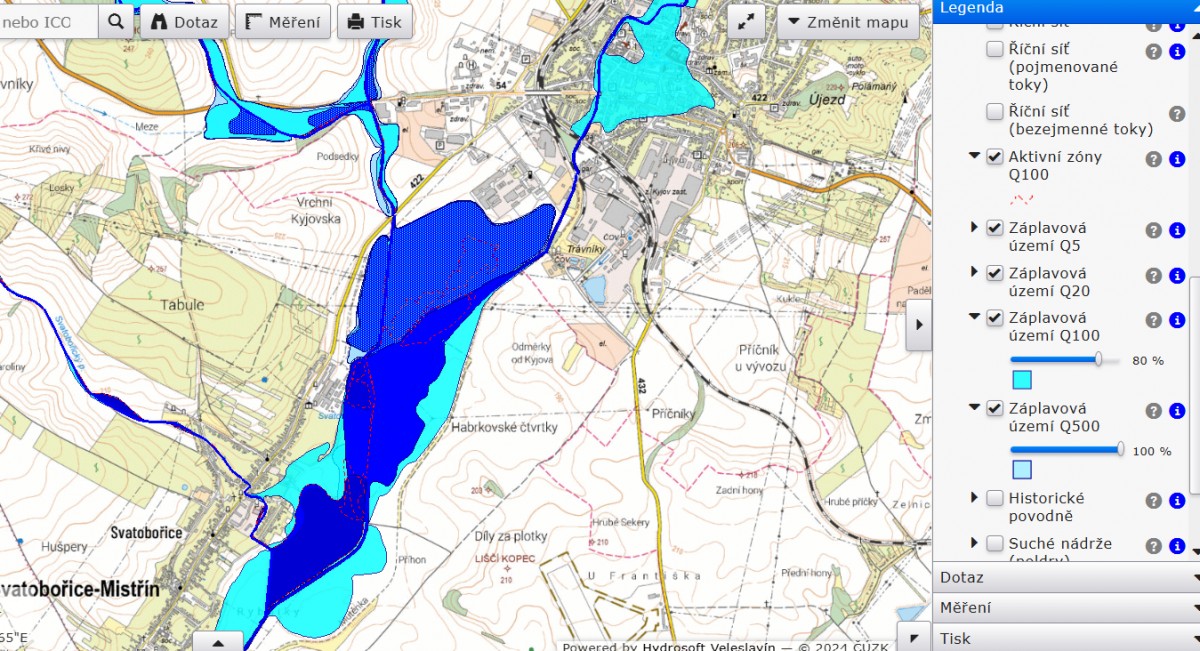Enable Říční síť (bezejmenné toky) checkbox
Viewport: 1200px width, 651px height.
click(995, 112)
